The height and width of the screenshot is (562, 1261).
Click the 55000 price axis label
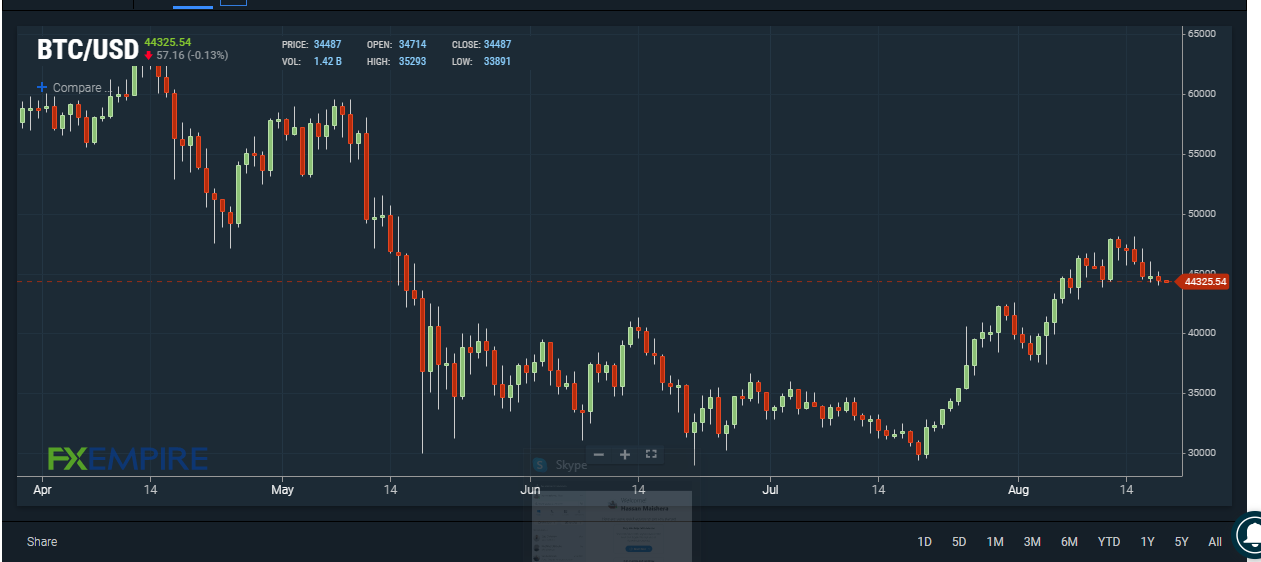pyautogui.click(x=1201, y=154)
